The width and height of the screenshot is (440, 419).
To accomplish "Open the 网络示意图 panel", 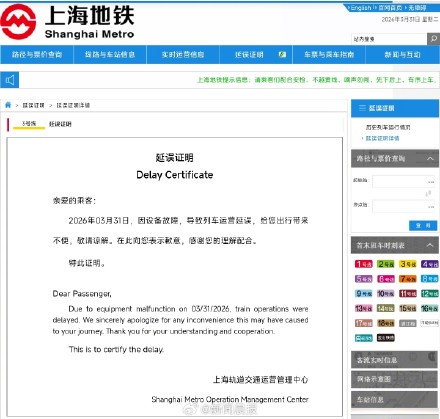I will 394,379.
